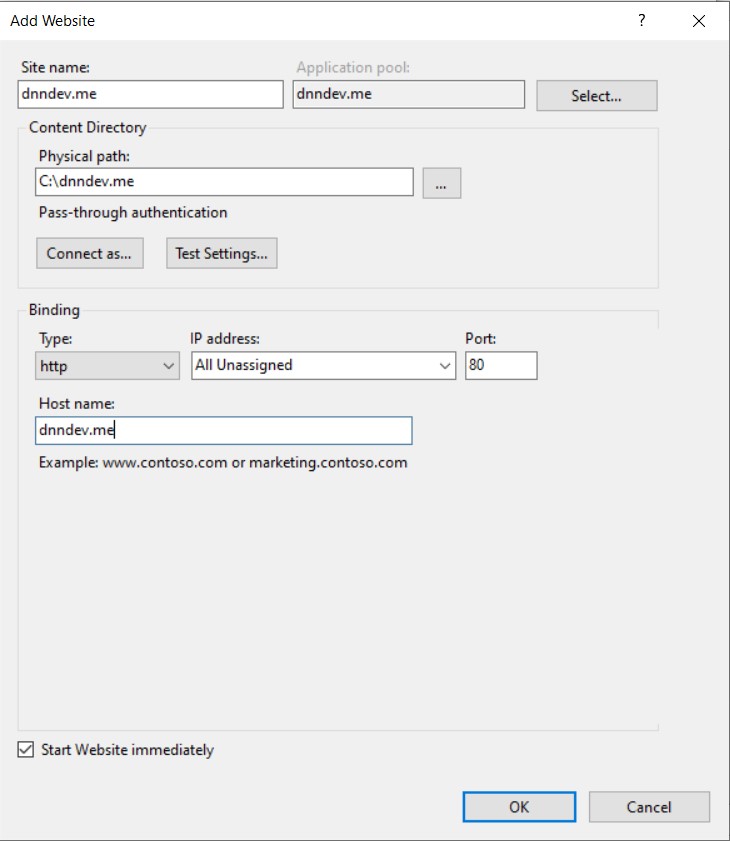Focus the Physical path input box

pos(225,182)
